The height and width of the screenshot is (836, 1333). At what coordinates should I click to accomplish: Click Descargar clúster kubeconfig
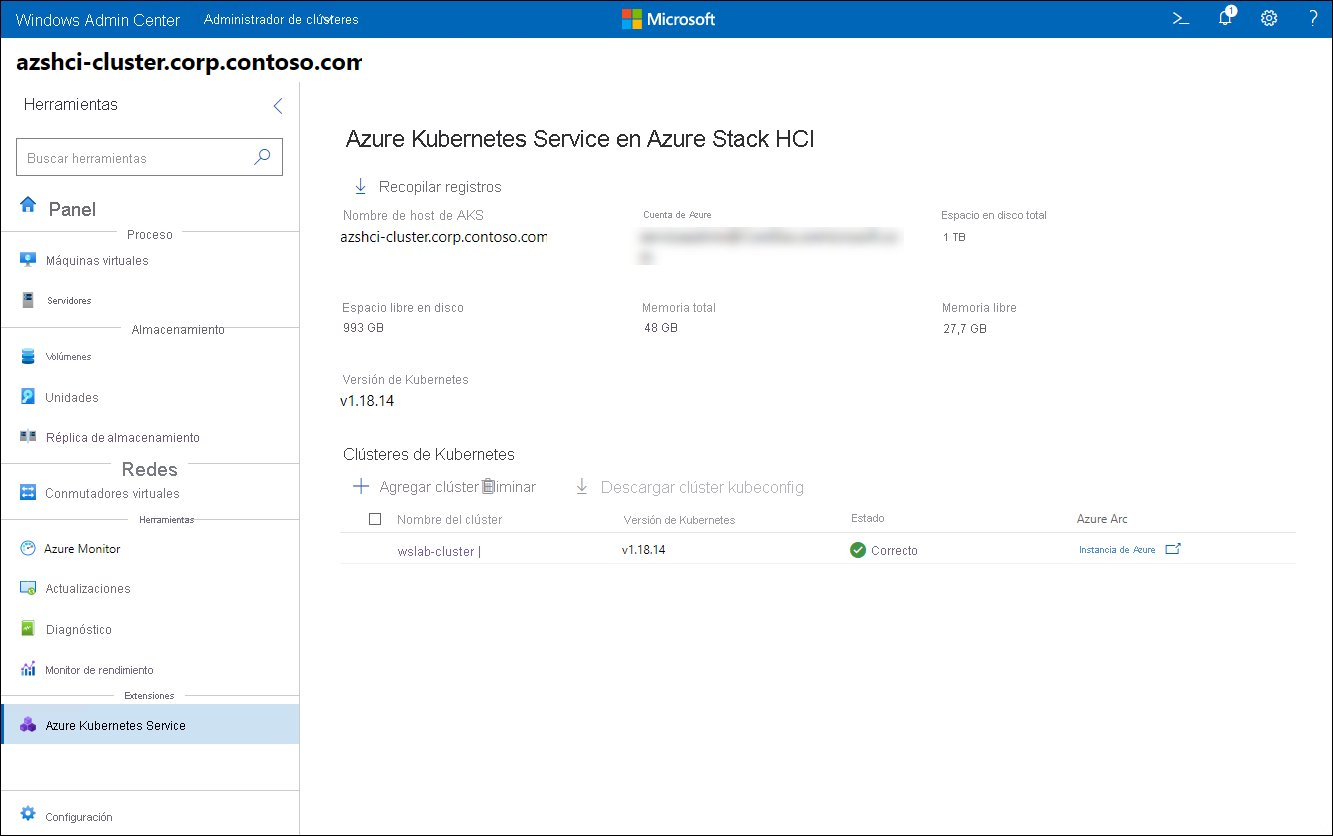702,487
